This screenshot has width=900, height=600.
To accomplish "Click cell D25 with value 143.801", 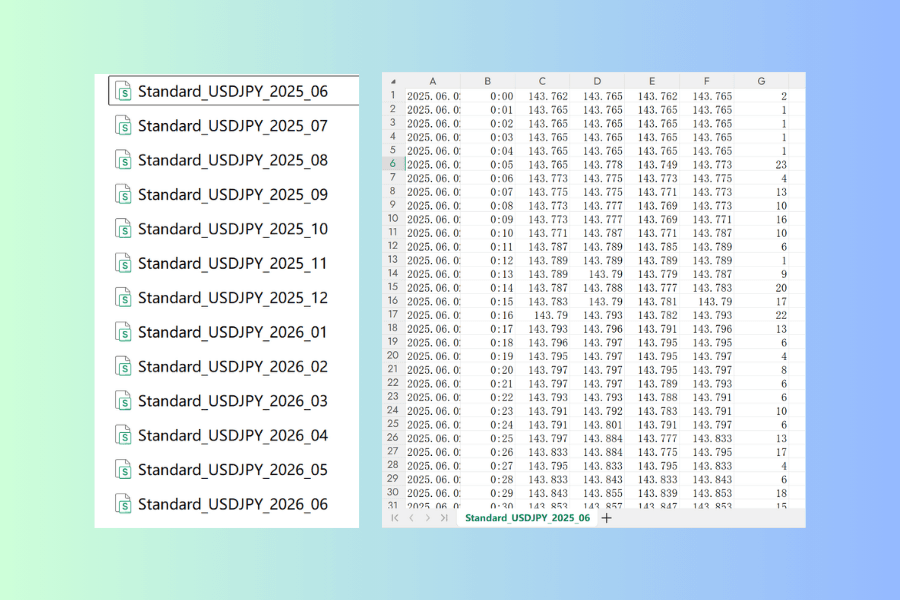I will coord(597,425).
